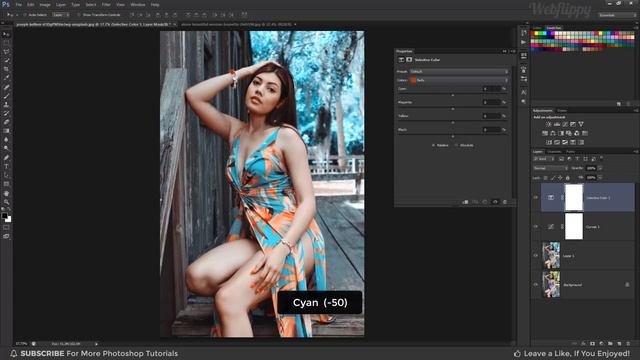The height and width of the screenshot is (360, 640).
Task: Open the Auto-Select Layer dropdown
Action: click(x=60, y=15)
